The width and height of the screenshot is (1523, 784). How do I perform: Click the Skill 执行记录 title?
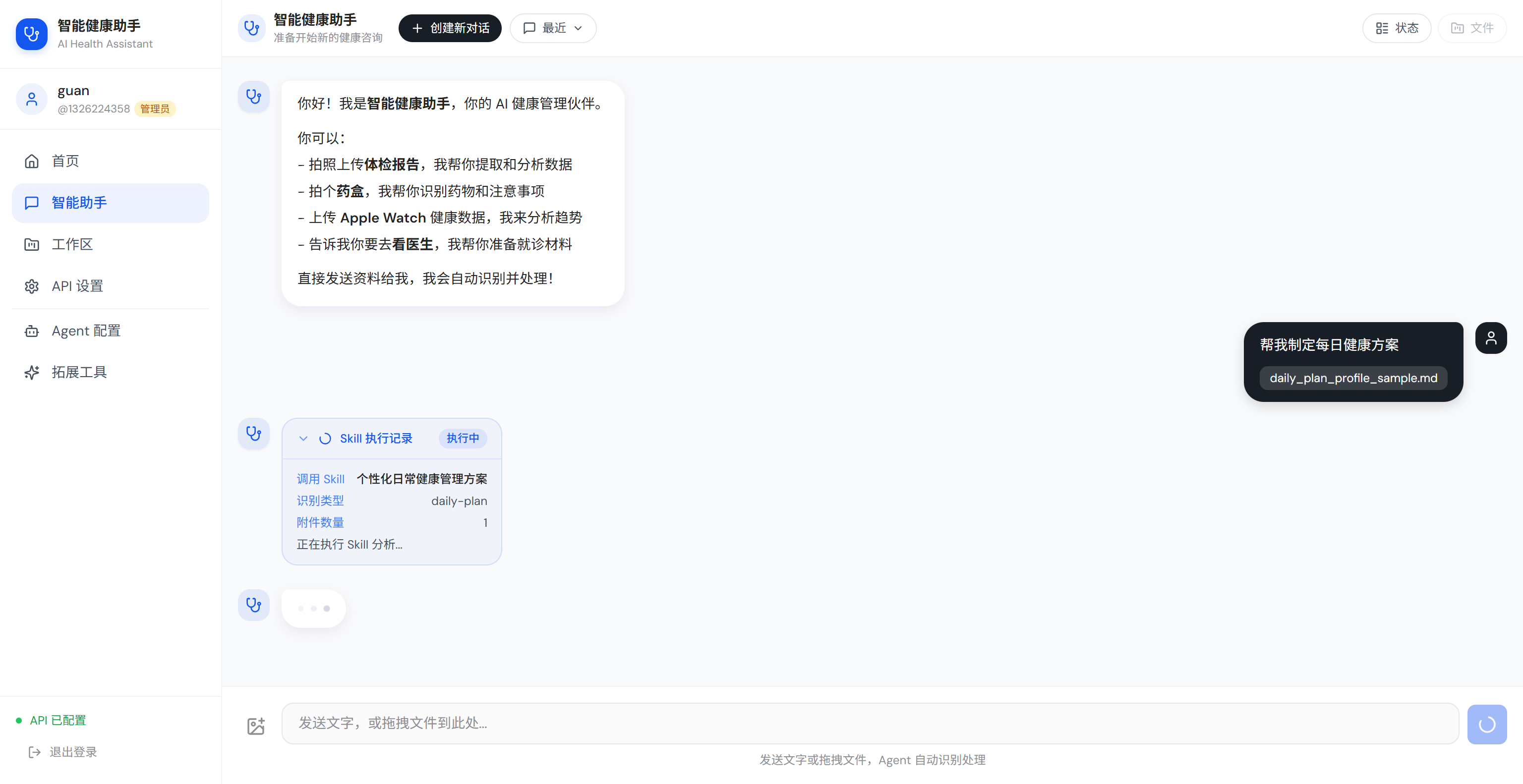376,439
